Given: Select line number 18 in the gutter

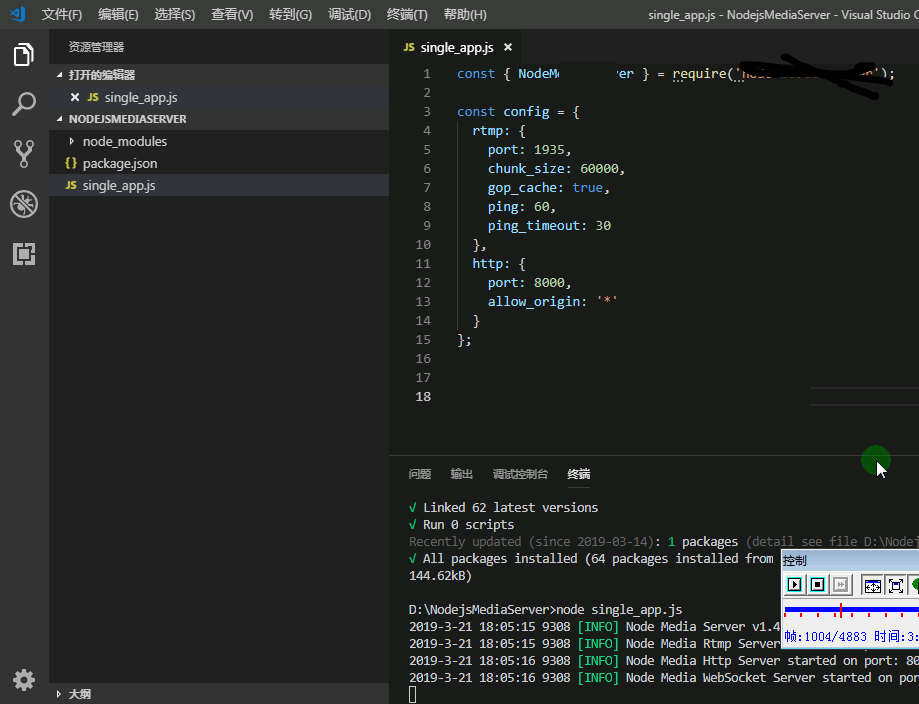Looking at the screenshot, I should pos(423,397).
